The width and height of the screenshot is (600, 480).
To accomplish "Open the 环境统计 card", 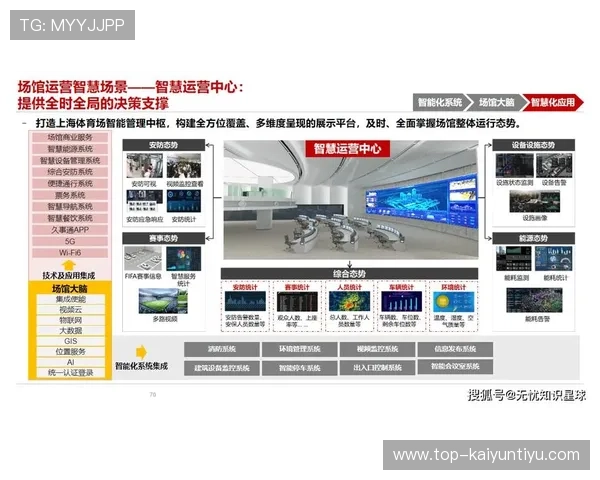I will click(x=454, y=305).
